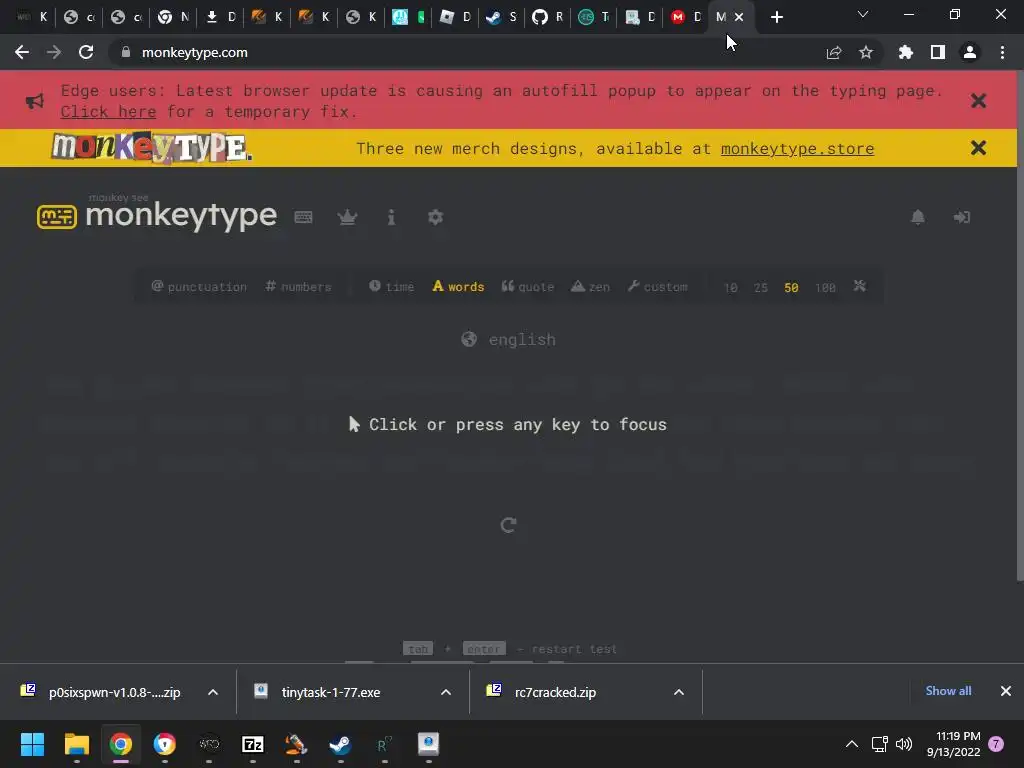
Task: Click the monkeytype logo icon
Action: coord(57,217)
